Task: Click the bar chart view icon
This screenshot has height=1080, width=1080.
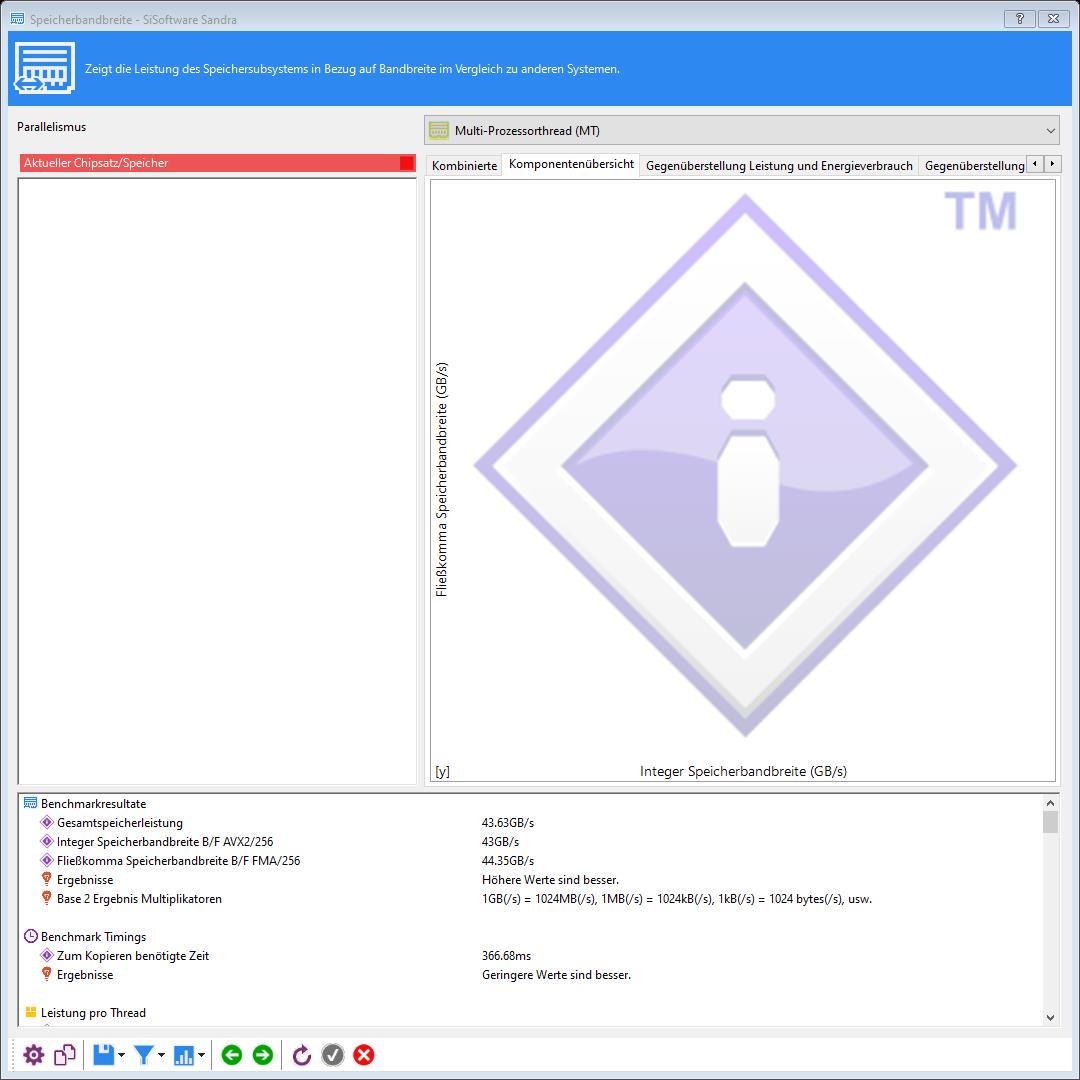Action: coord(183,1055)
